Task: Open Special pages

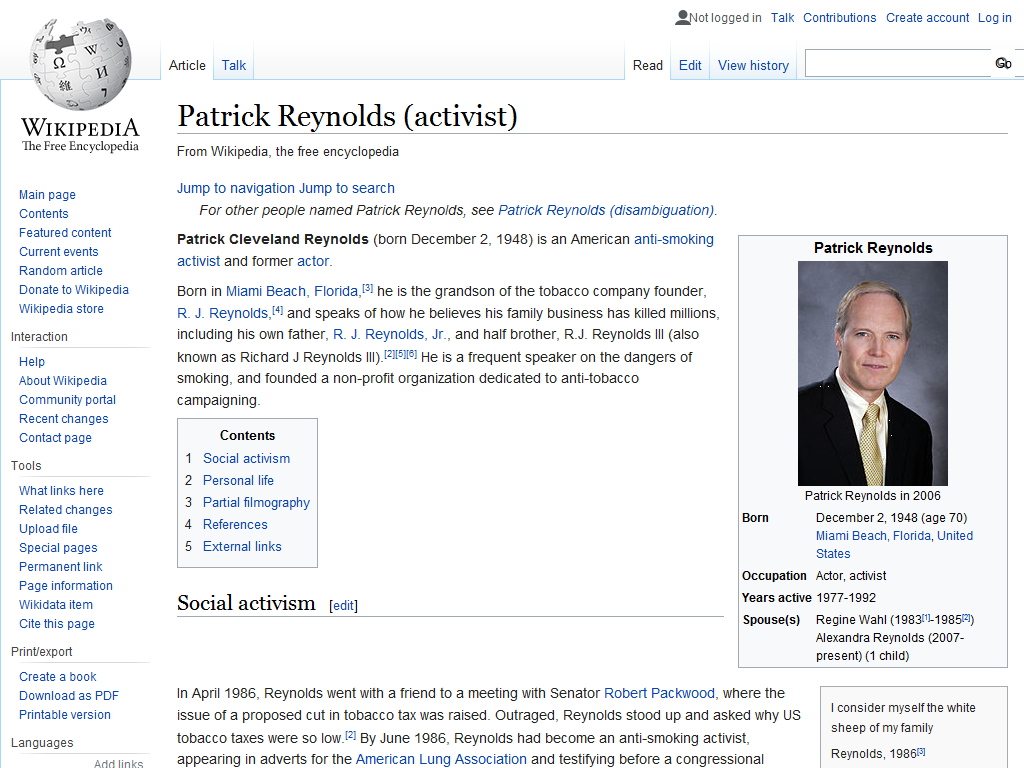Action: (58, 547)
